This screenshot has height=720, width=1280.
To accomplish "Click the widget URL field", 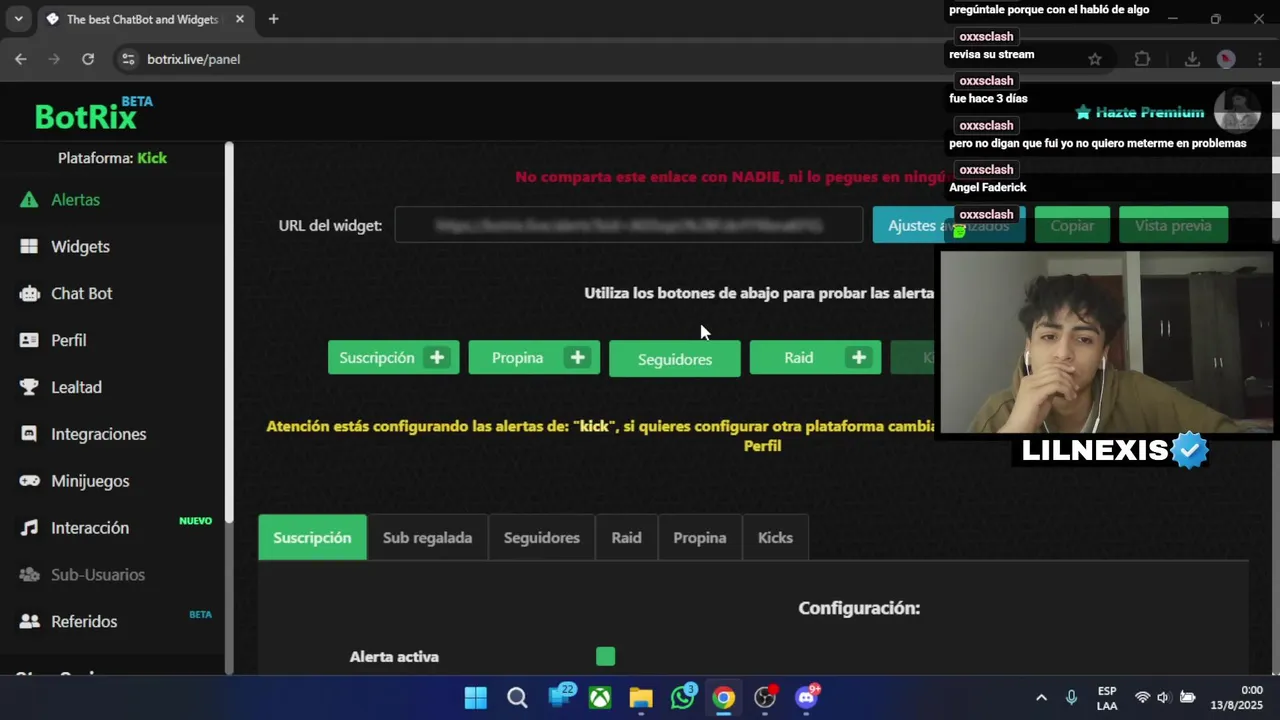I will tap(628, 225).
